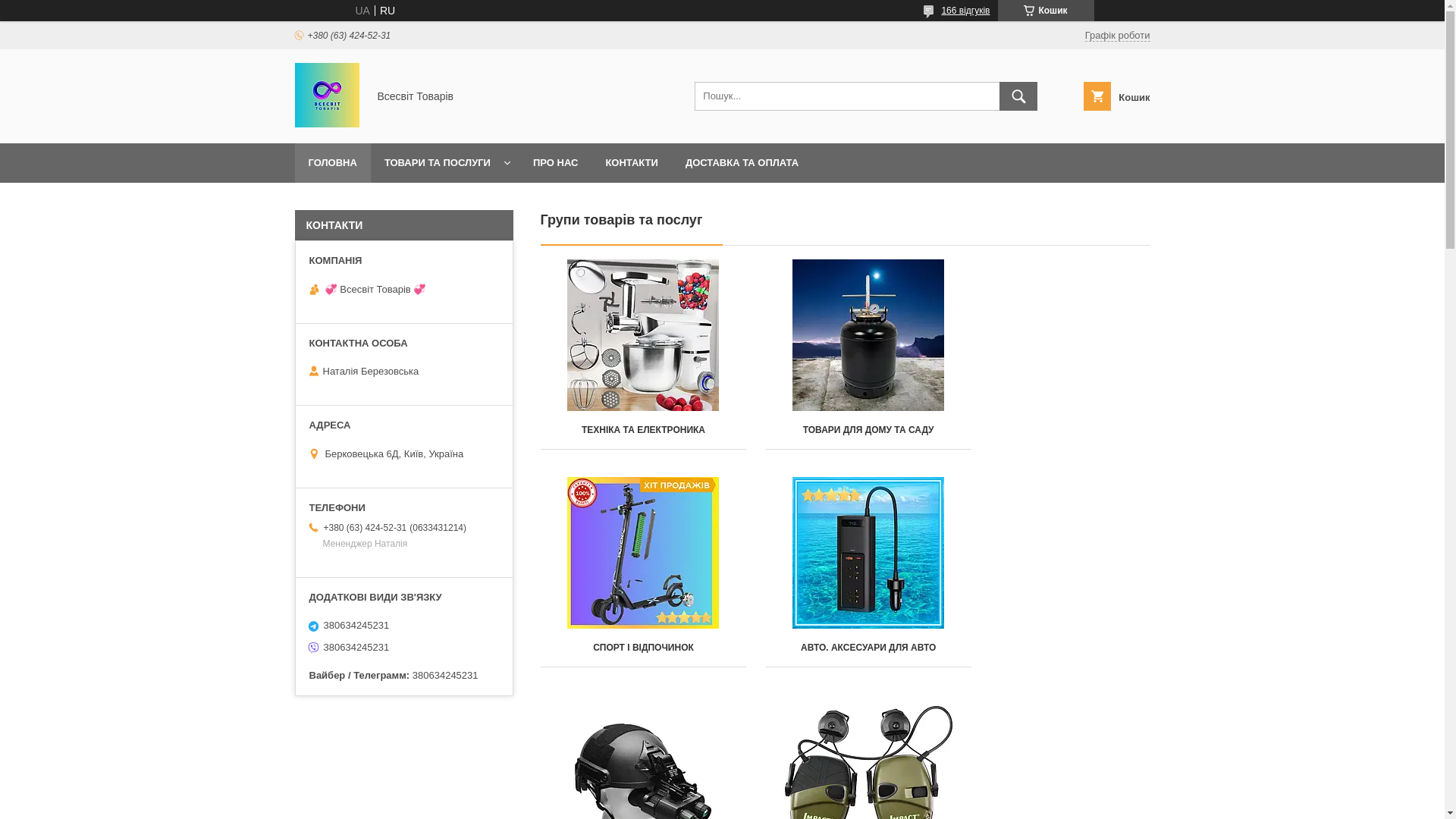Click the Наталія Березовська contact name

point(370,372)
